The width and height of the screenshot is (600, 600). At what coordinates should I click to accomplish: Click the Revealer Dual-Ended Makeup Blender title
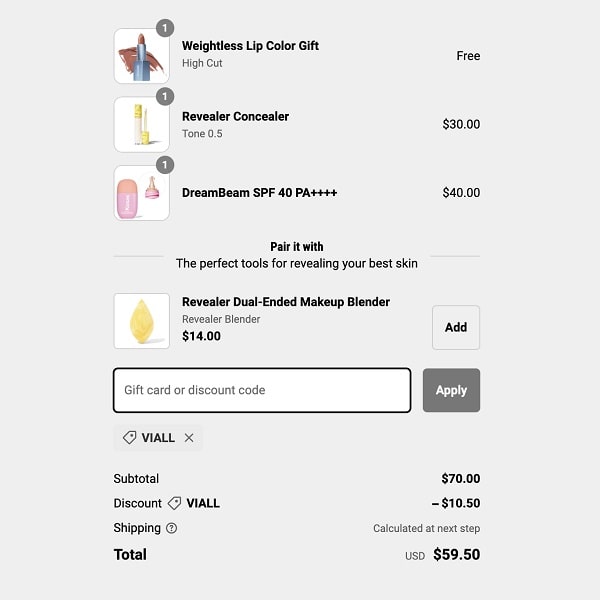[x=286, y=302]
